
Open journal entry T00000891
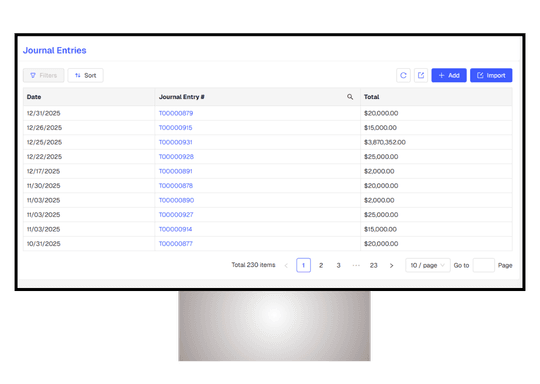point(176,171)
